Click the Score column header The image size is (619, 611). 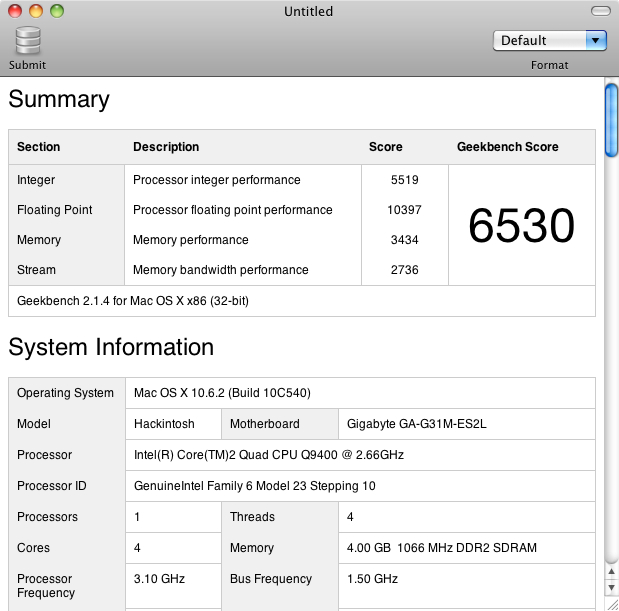coord(386,147)
